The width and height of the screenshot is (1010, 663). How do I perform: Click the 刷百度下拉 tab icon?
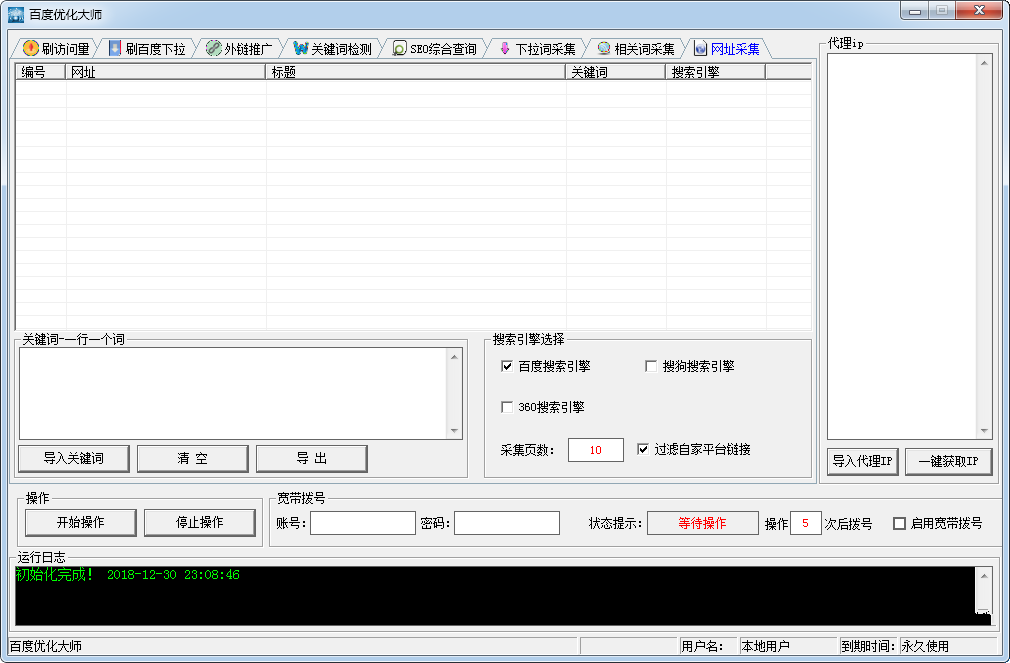(x=115, y=48)
